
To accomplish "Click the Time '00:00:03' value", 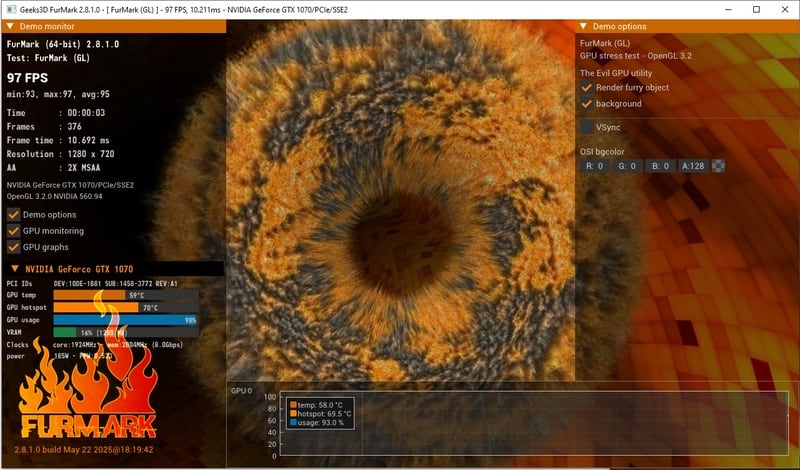I will 86,113.
